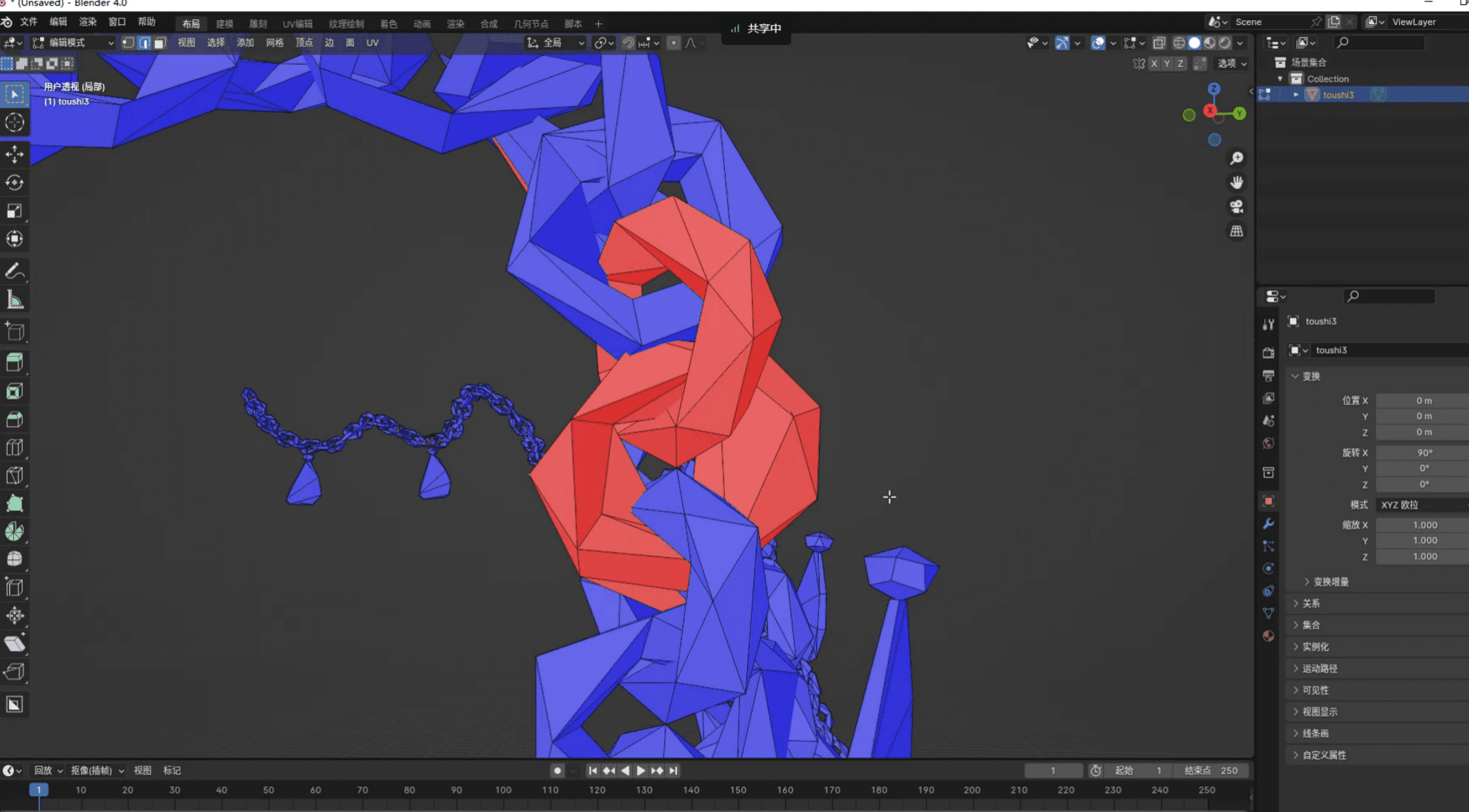
Task: Enable face select mode
Action: coord(160,43)
